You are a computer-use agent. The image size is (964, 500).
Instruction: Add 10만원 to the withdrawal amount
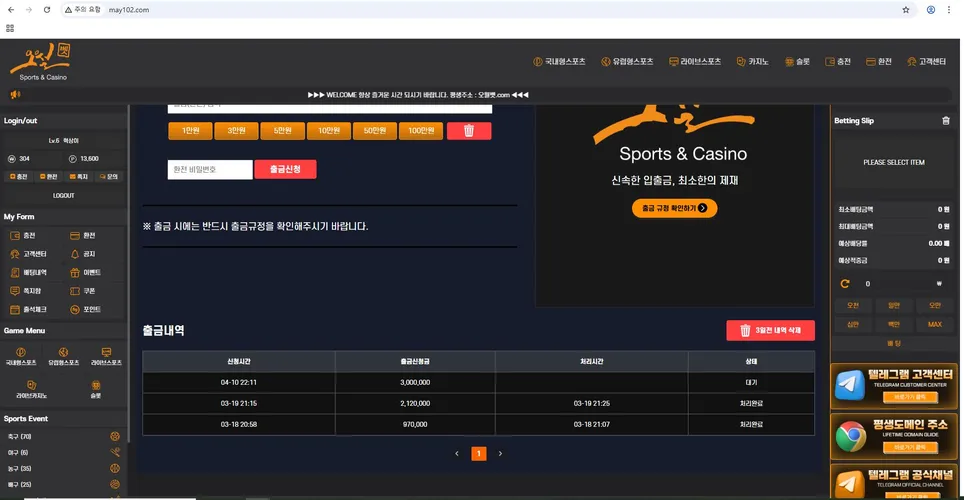pyautogui.click(x=329, y=130)
